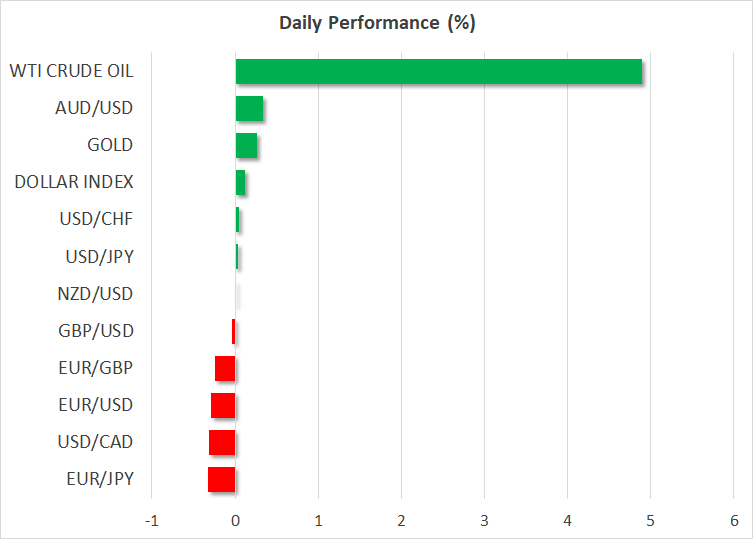Image resolution: width=753 pixels, height=539 pixels.
Task: Select the -1 x-axis tick label
Action: pos(151,521)
